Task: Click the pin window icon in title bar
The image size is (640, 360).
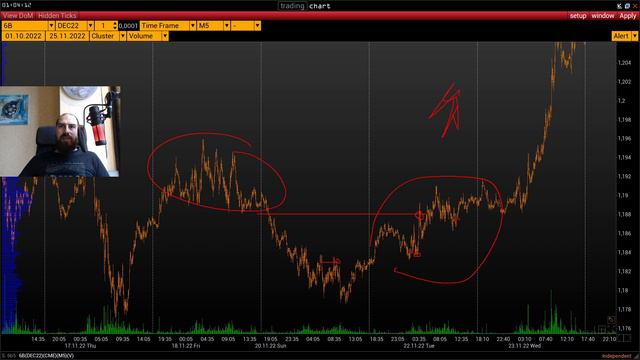Action: [x=619, y=6]
